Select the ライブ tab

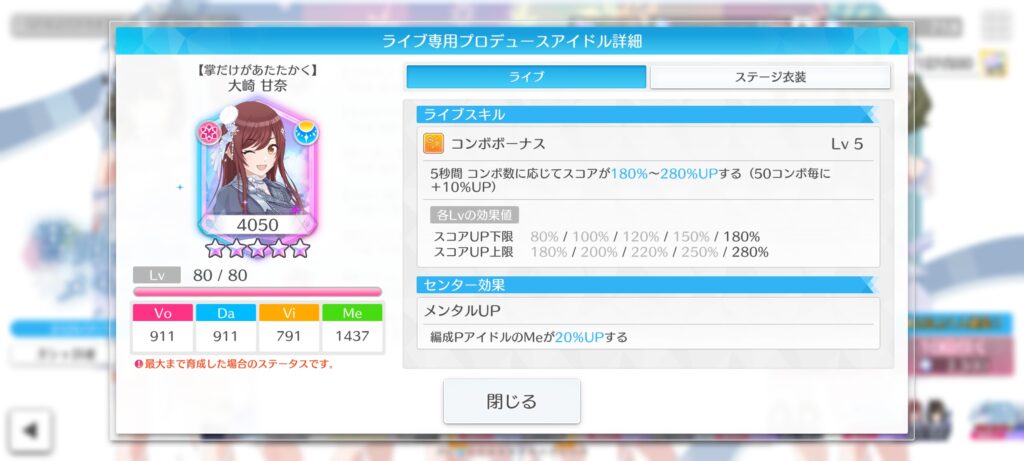pos(526,77)
